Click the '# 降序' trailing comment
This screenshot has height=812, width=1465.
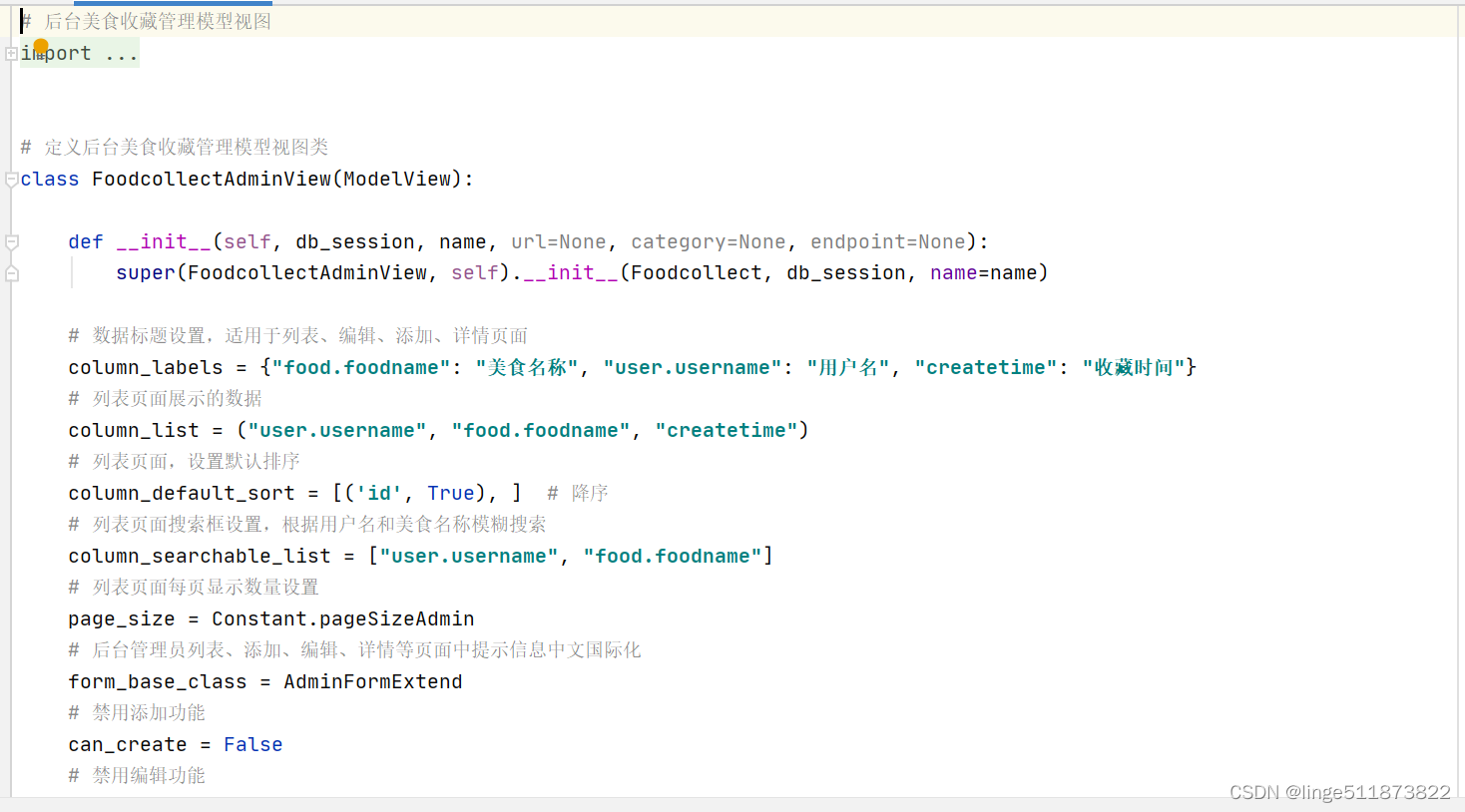(x=578, y=494)
